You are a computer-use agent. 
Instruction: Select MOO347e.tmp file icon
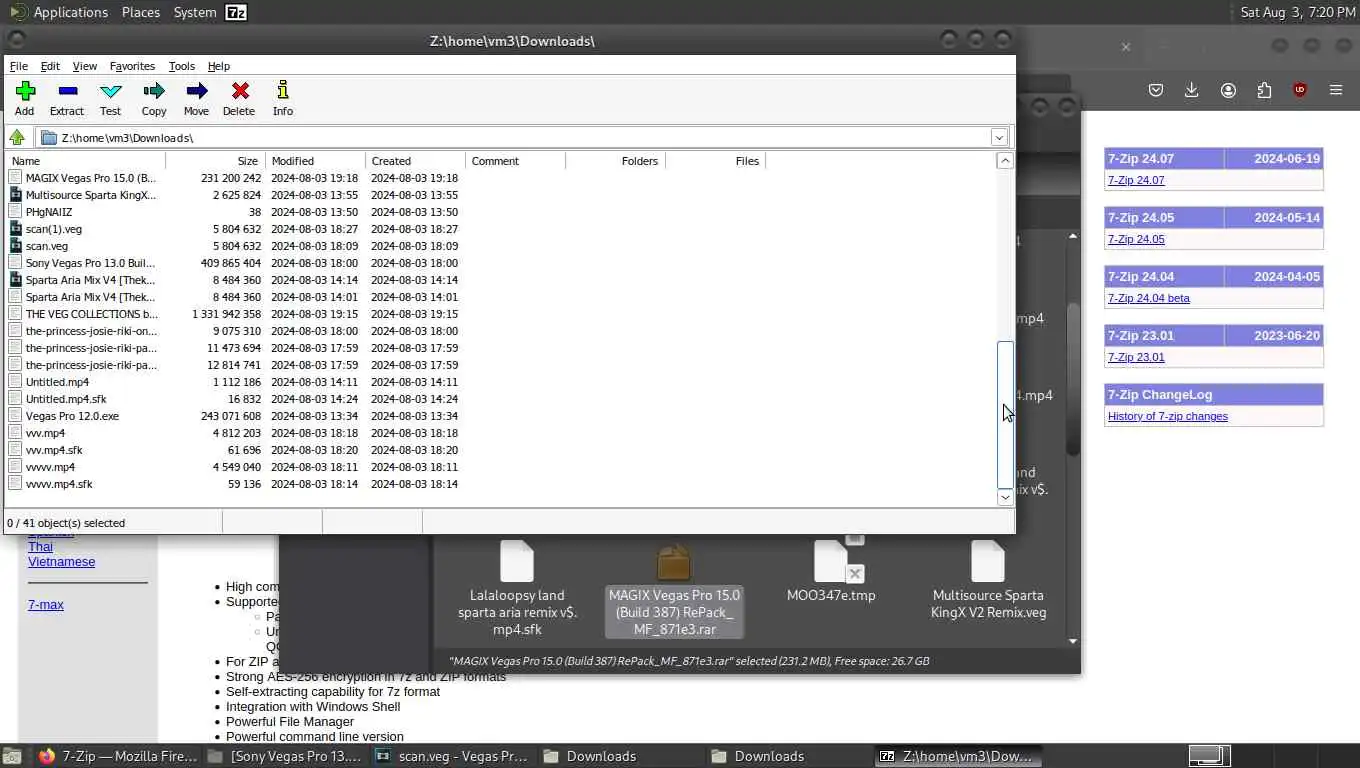[x=831, y=572]
